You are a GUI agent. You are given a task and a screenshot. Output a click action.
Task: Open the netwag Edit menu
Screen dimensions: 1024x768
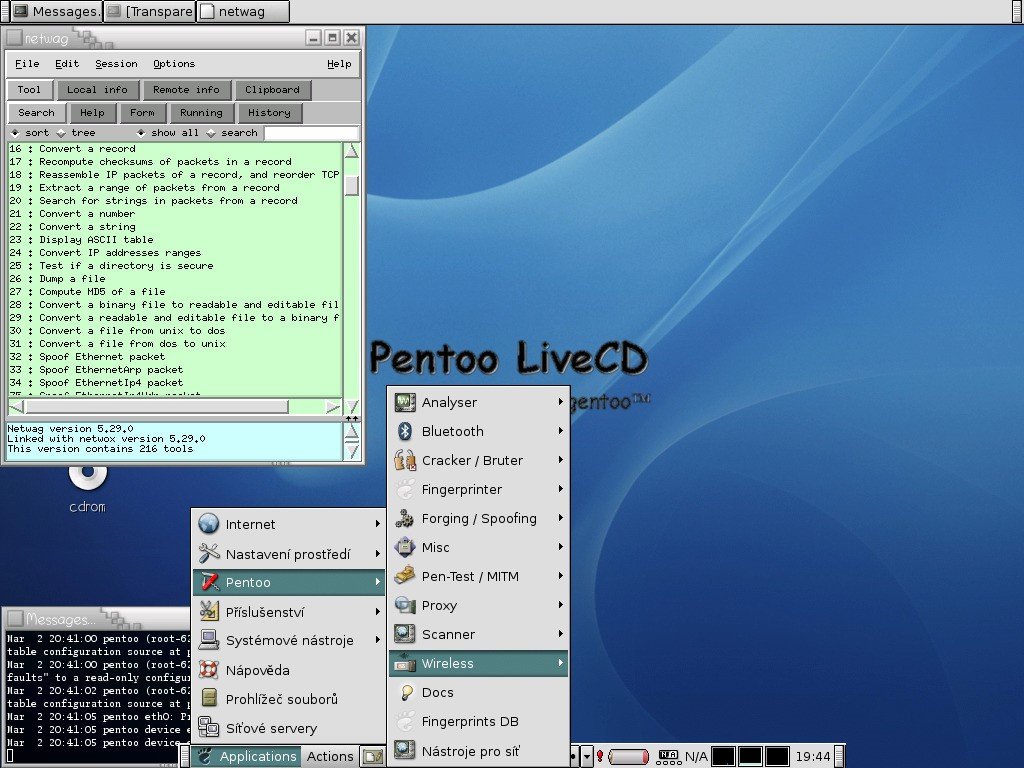click(x=67, y=63)
